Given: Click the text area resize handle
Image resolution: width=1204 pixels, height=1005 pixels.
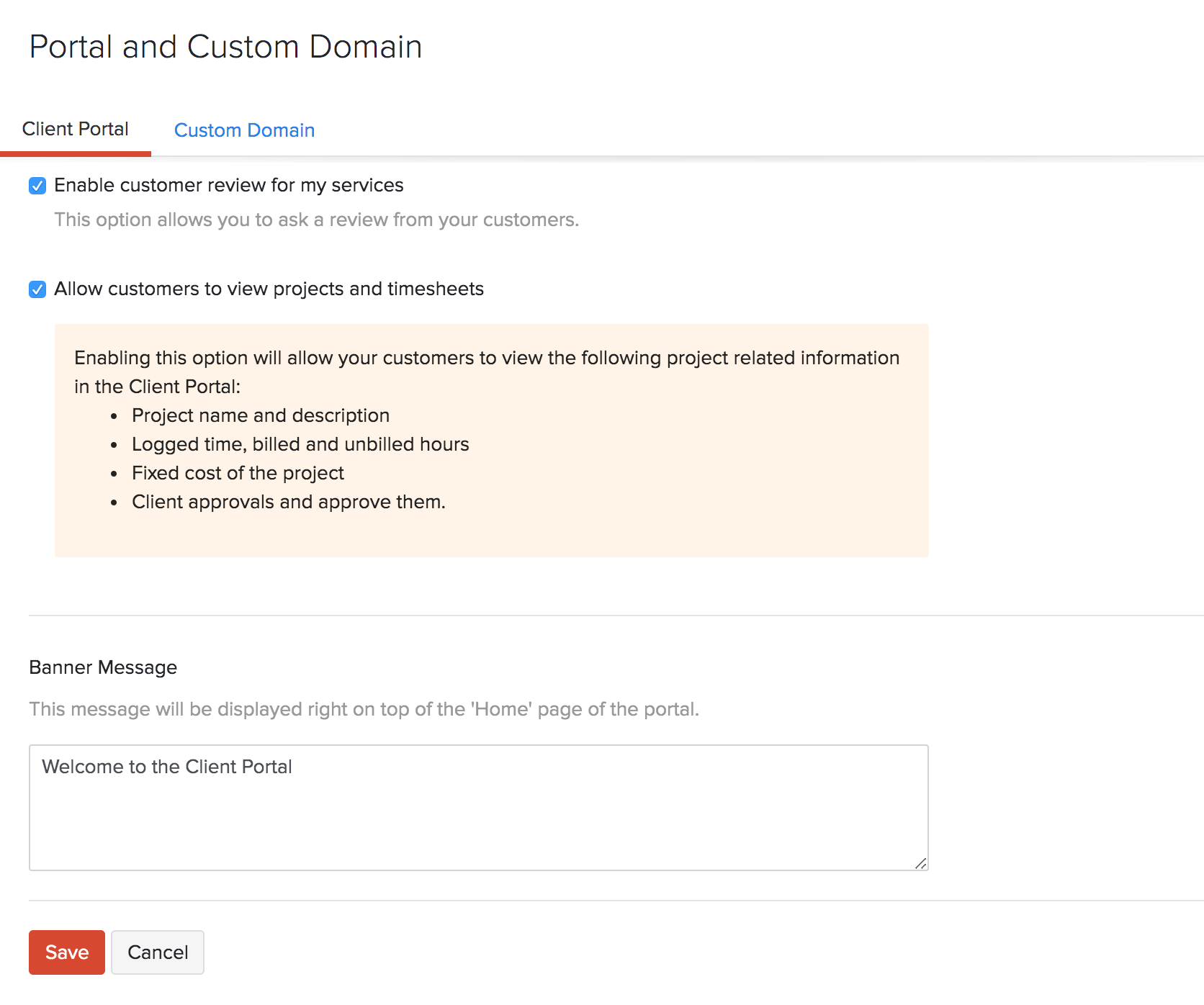Looking at the screenshot, I should 920,863.
